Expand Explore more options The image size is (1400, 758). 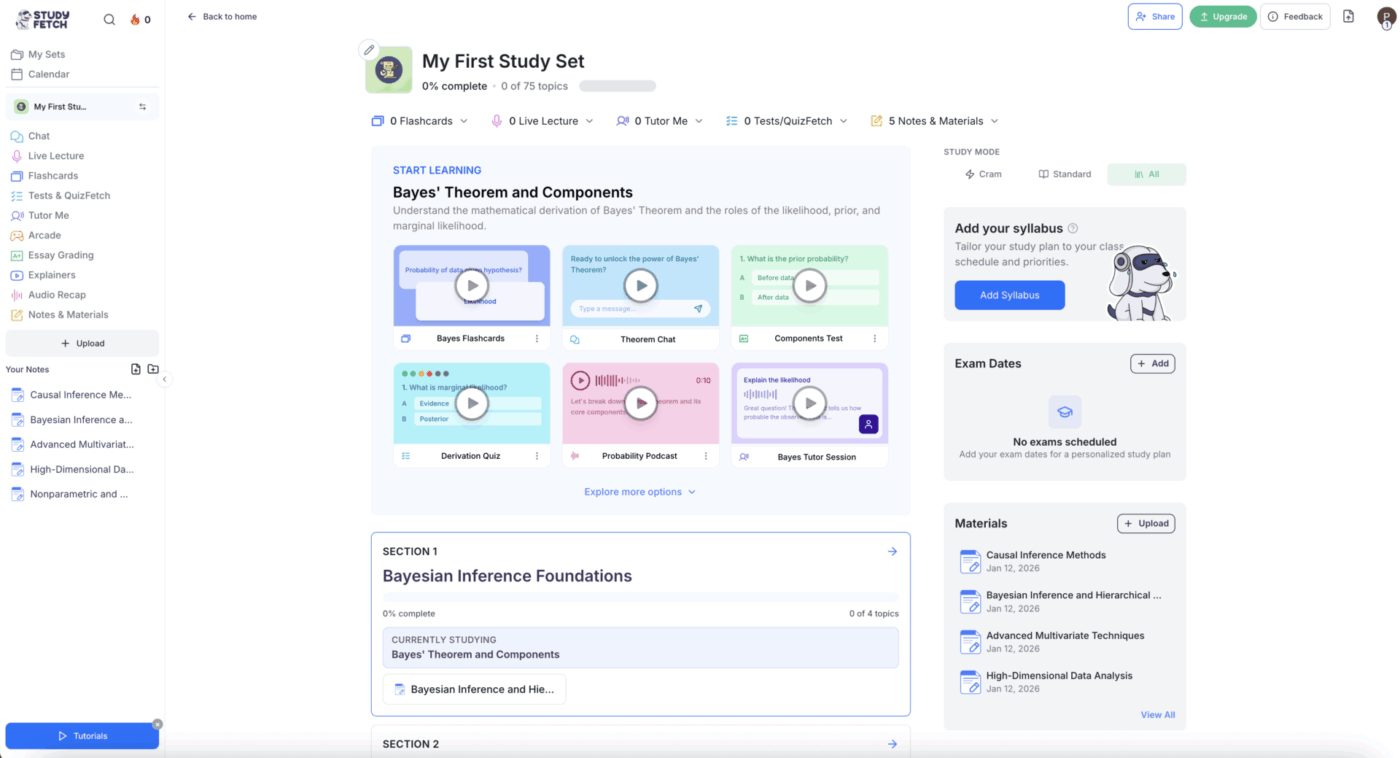pos(640,492)
